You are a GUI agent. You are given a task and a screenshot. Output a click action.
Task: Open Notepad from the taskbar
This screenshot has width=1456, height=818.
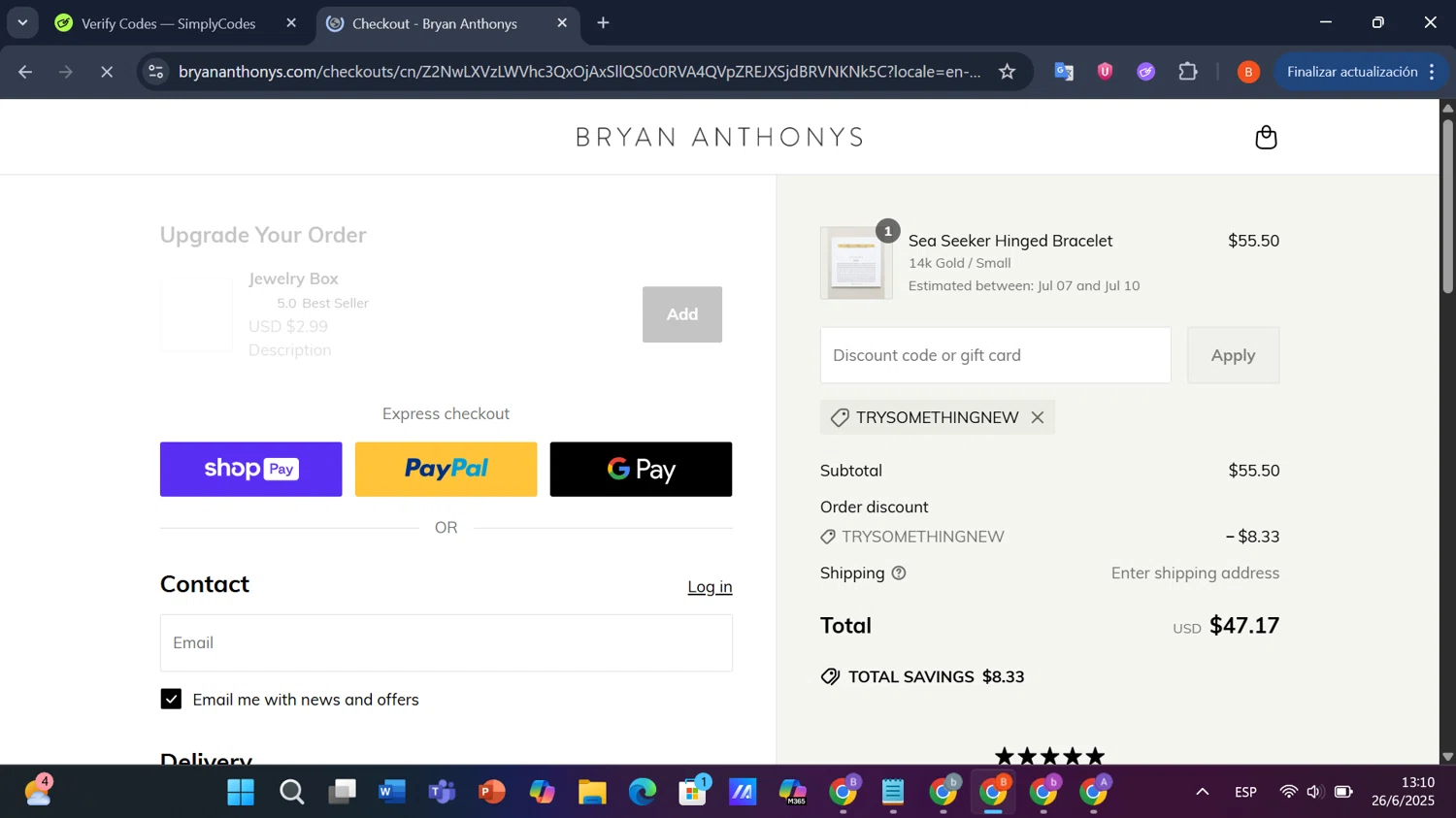[893, 793]
